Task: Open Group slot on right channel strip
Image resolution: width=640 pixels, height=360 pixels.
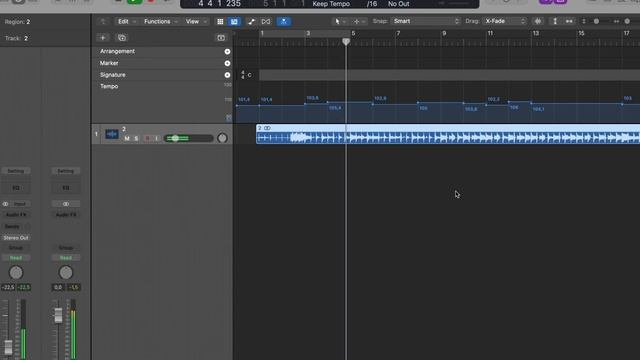Action: click(66, 248)
